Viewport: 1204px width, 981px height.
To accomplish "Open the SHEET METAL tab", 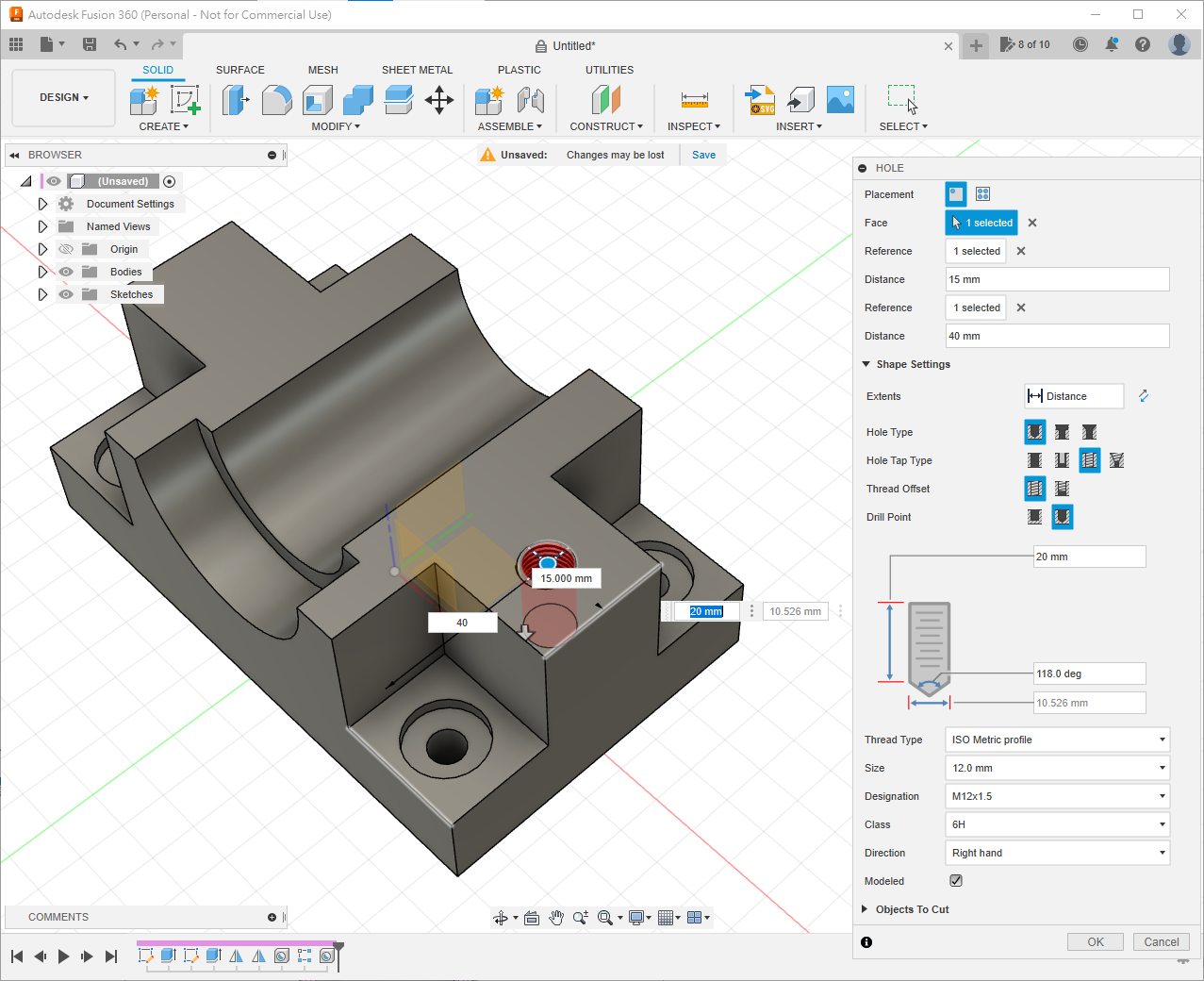I will click(x=417, y=70).
